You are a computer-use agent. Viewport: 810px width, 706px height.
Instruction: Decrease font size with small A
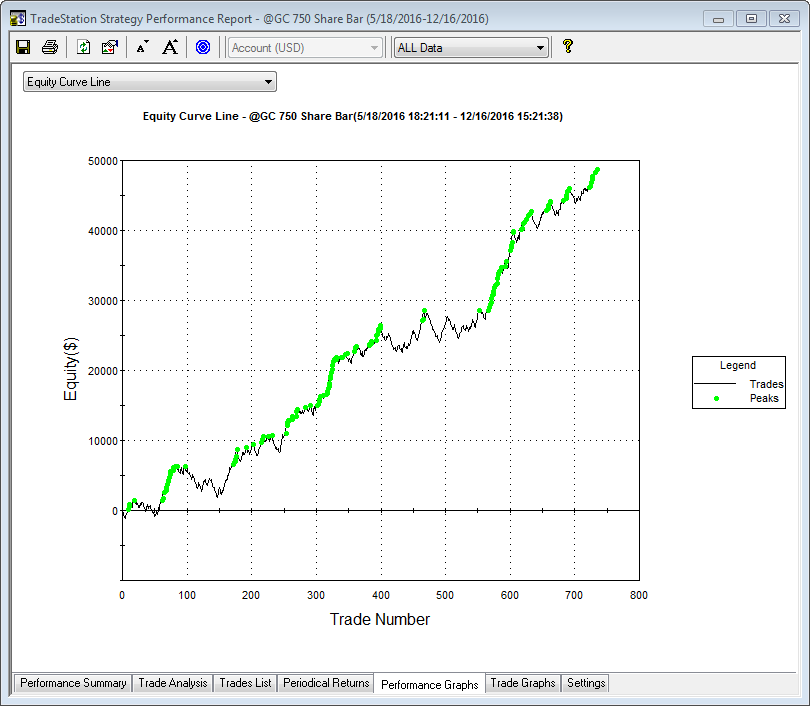tap(142, 47)
